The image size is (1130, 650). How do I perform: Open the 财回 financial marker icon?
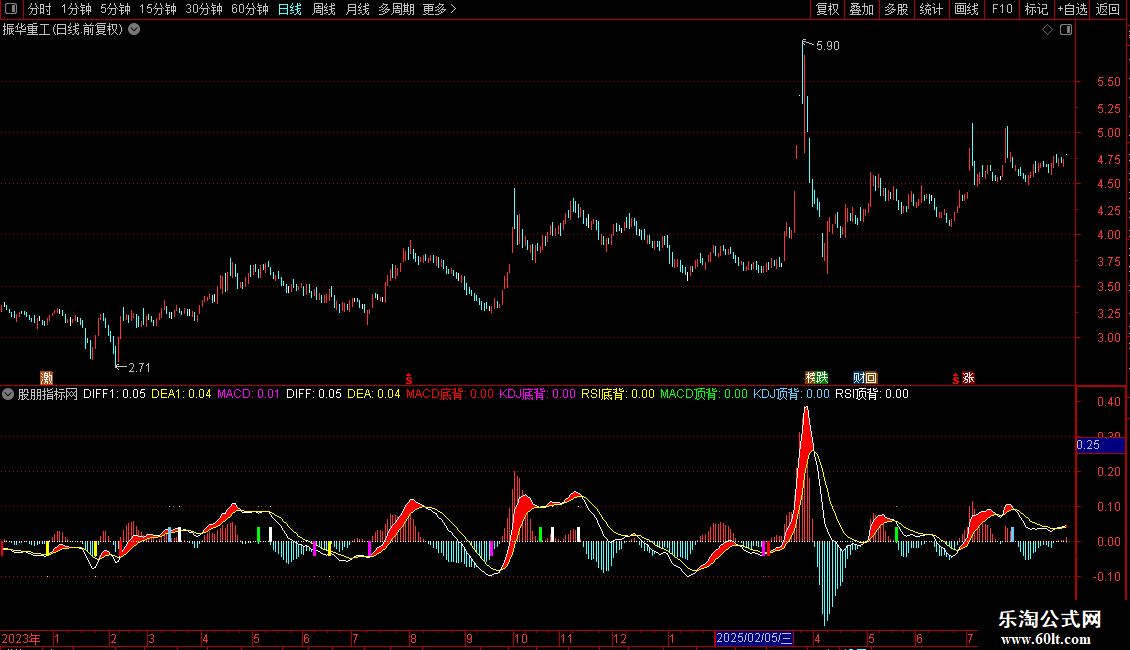(865, 378)
